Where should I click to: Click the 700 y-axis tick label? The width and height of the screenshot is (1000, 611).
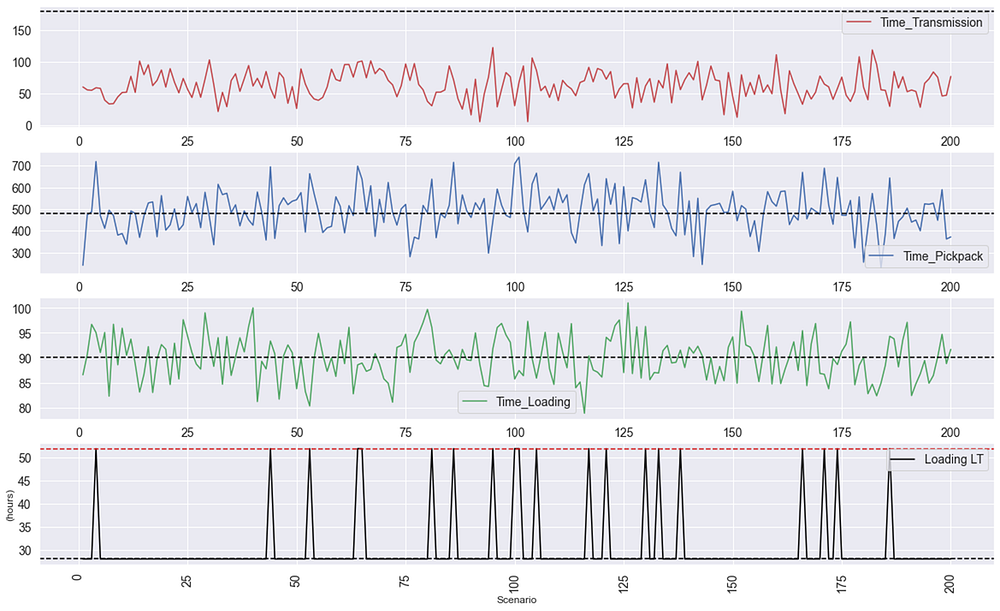coord(22,166)
